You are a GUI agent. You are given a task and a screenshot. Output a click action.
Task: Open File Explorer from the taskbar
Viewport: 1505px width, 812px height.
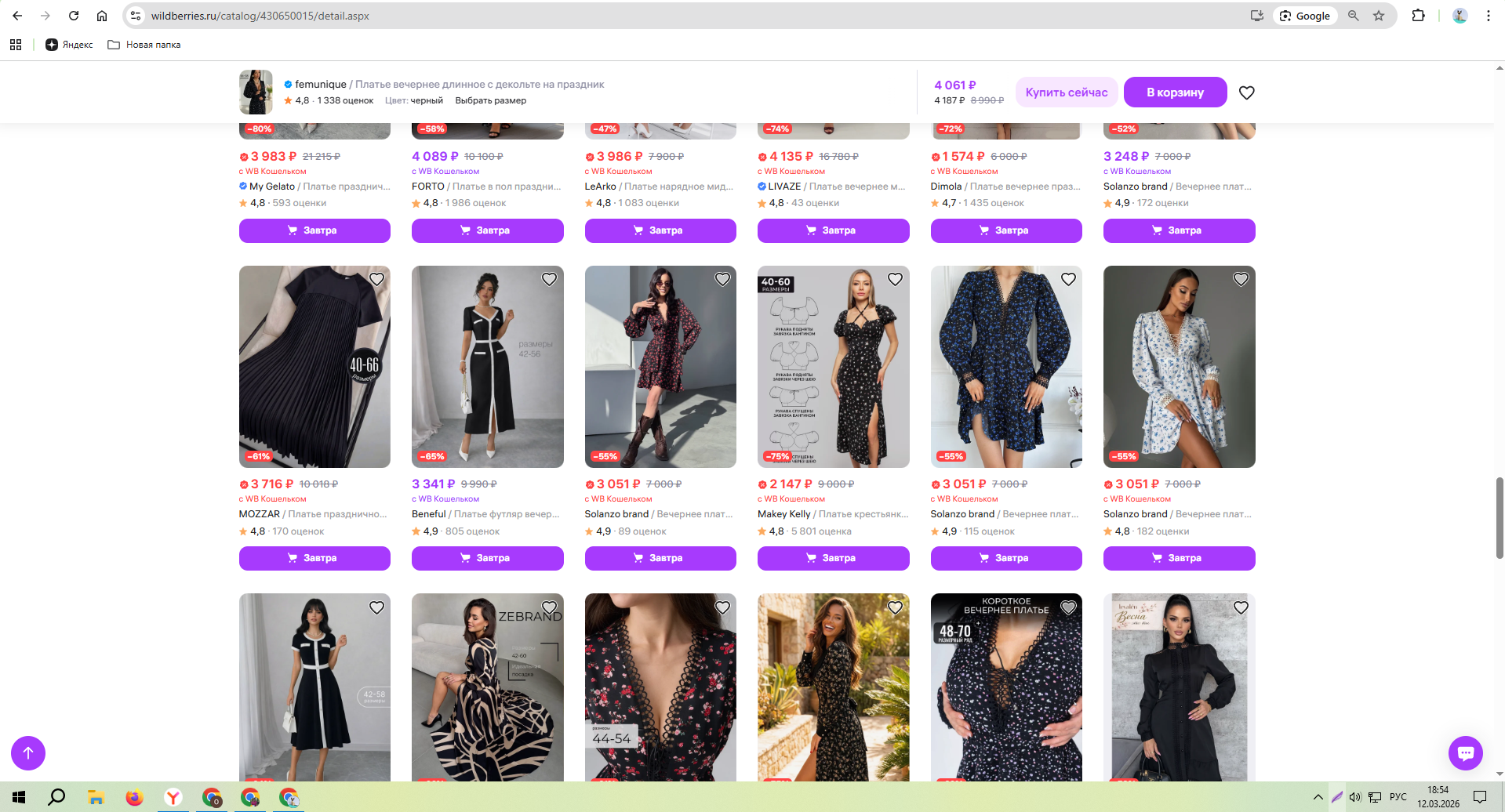tap(96, 797)
